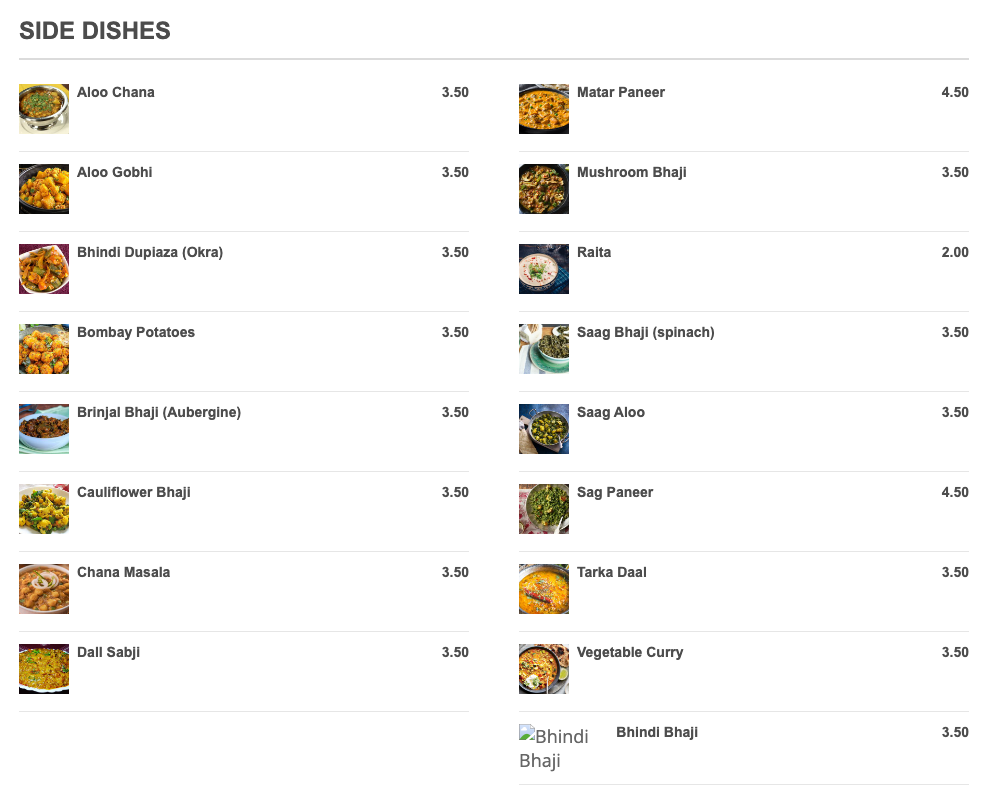1002x800 pixels.
Task: Choose the Chana Masala item name
Action: (x=124, y=572)
